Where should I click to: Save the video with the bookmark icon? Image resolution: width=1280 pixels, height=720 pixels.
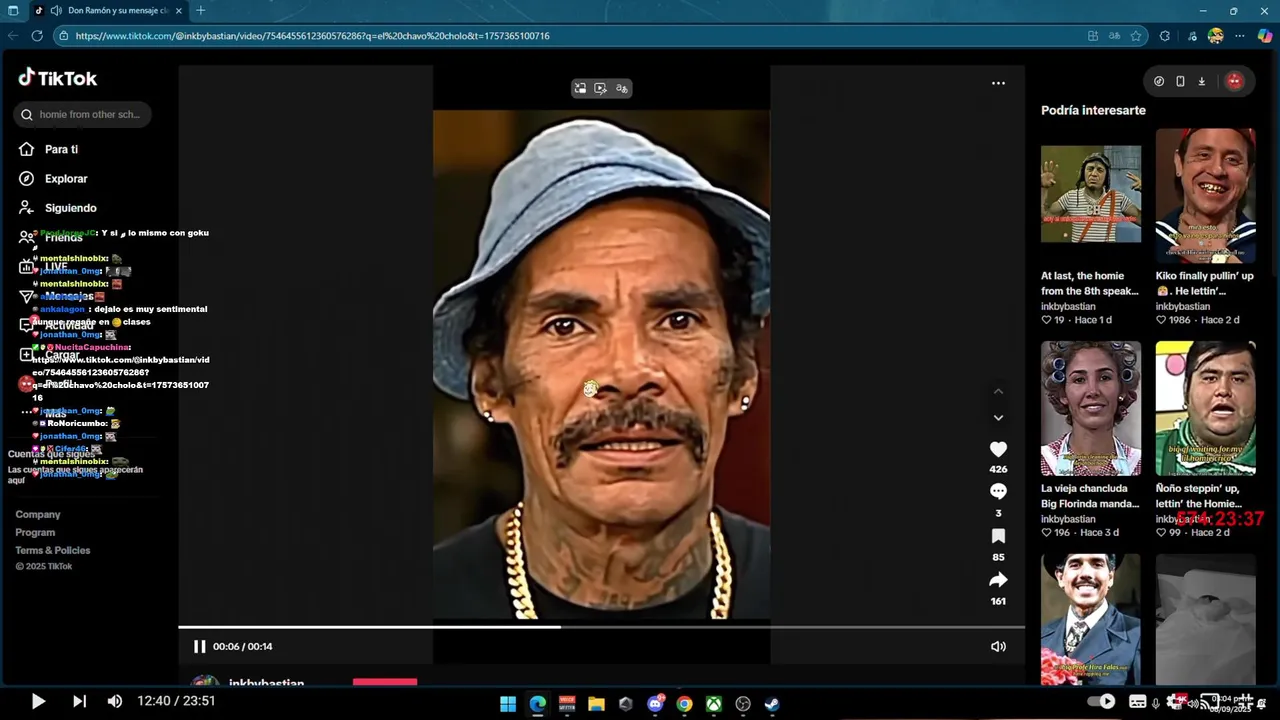998,537
